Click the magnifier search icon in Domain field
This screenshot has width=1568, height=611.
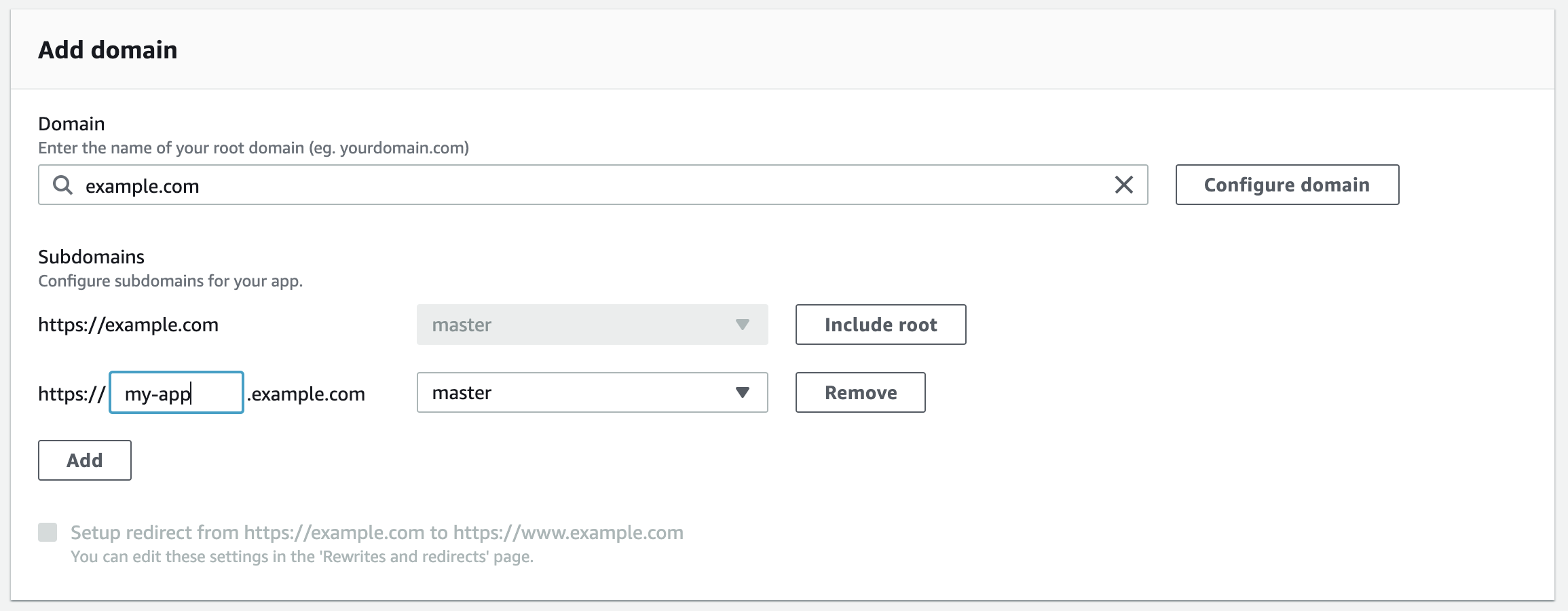62,185
